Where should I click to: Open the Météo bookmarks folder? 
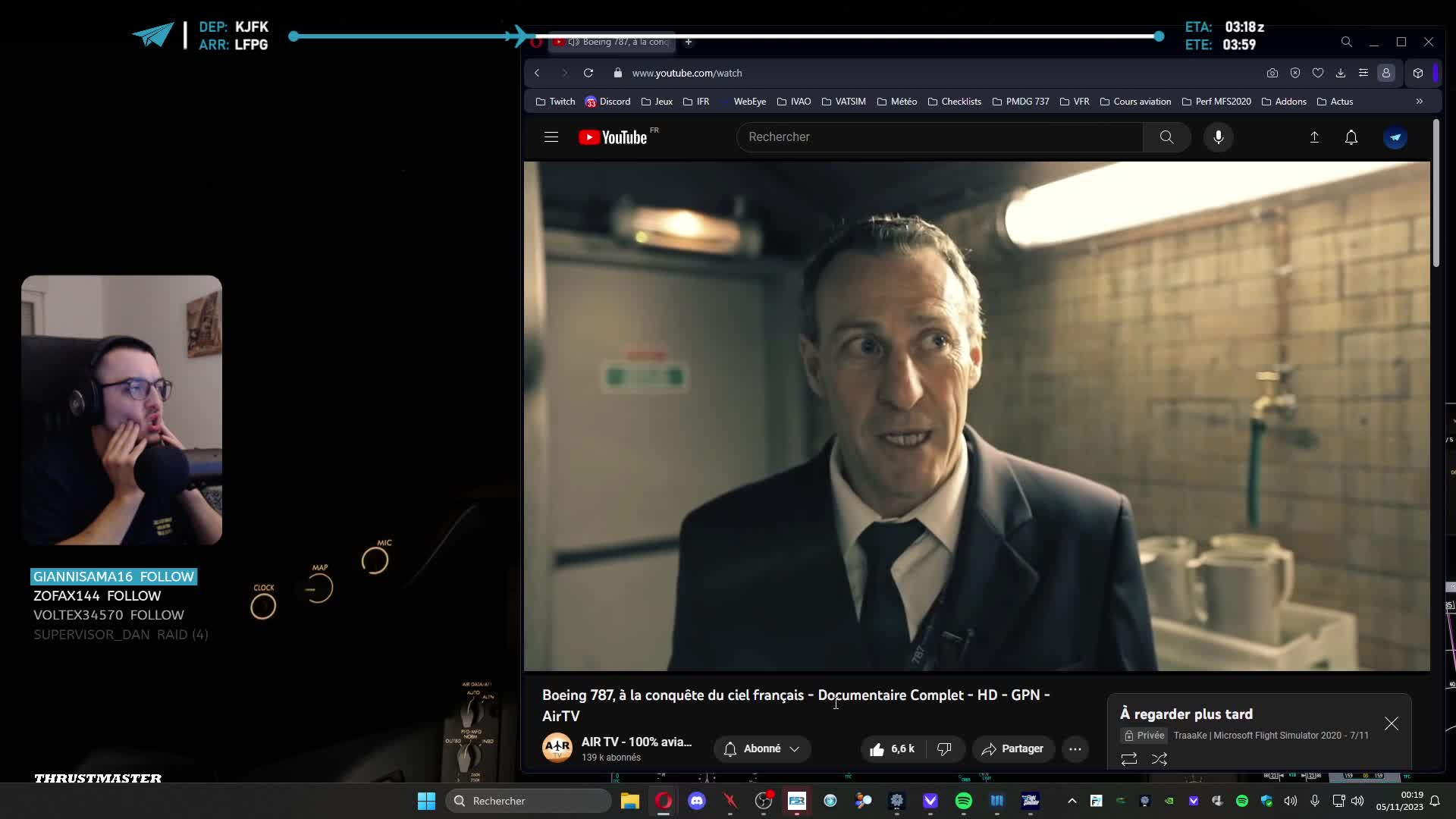pyautogui.click(x=897, y=102)
